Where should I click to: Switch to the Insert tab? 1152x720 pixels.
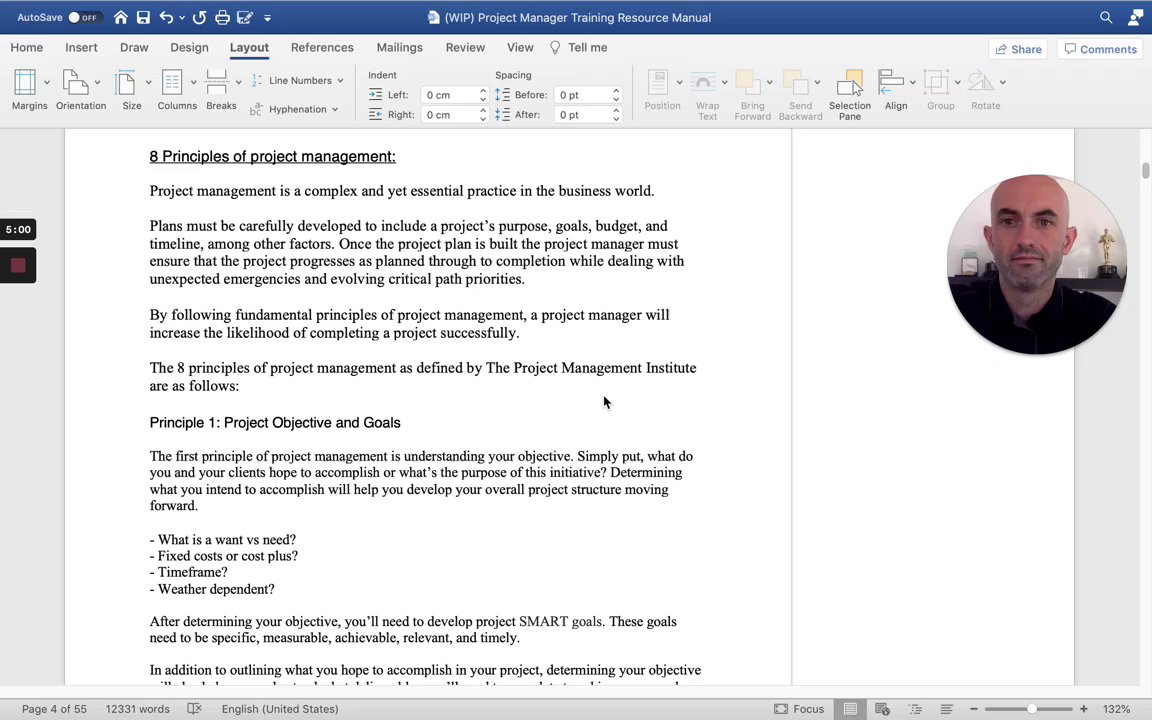point(81,47)
